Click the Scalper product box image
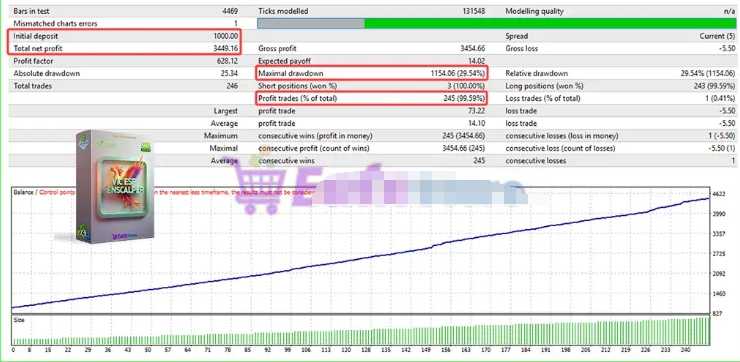Viewport: 740px width, 362px height. [x=116, y=187]
